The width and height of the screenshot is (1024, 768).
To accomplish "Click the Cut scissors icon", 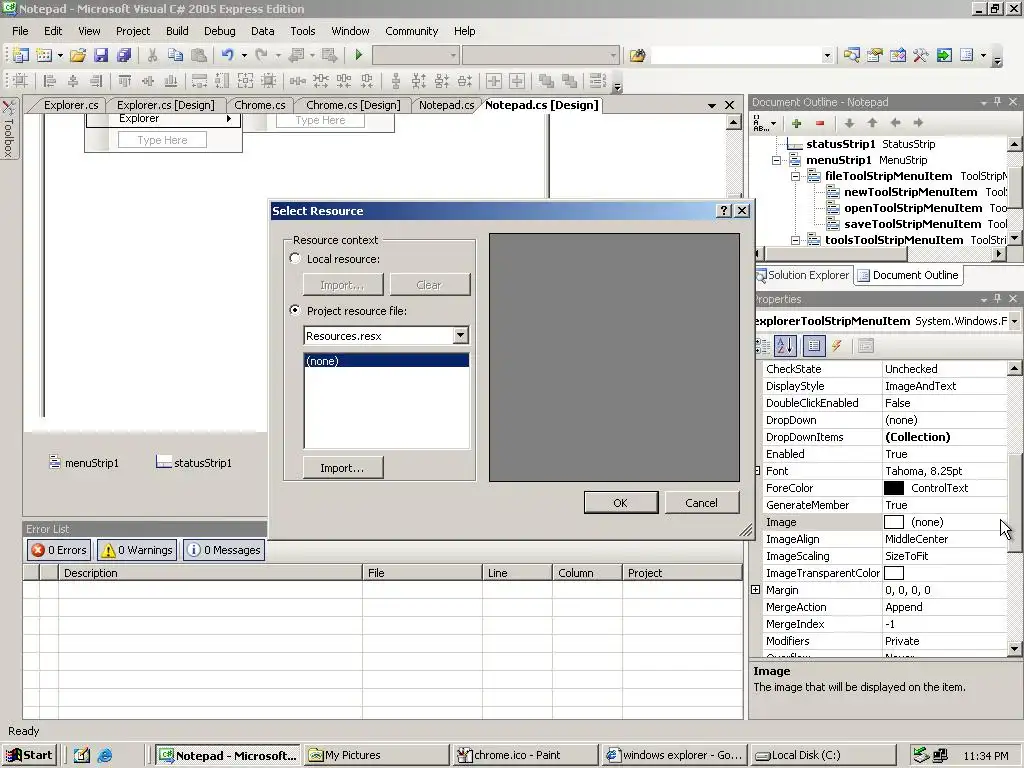I will pyautogui.click(x=152, y=56).
